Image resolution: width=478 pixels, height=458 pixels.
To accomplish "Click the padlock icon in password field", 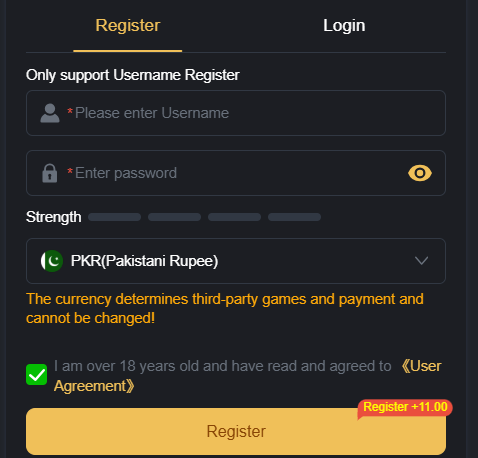I will [x=50, y=173].
